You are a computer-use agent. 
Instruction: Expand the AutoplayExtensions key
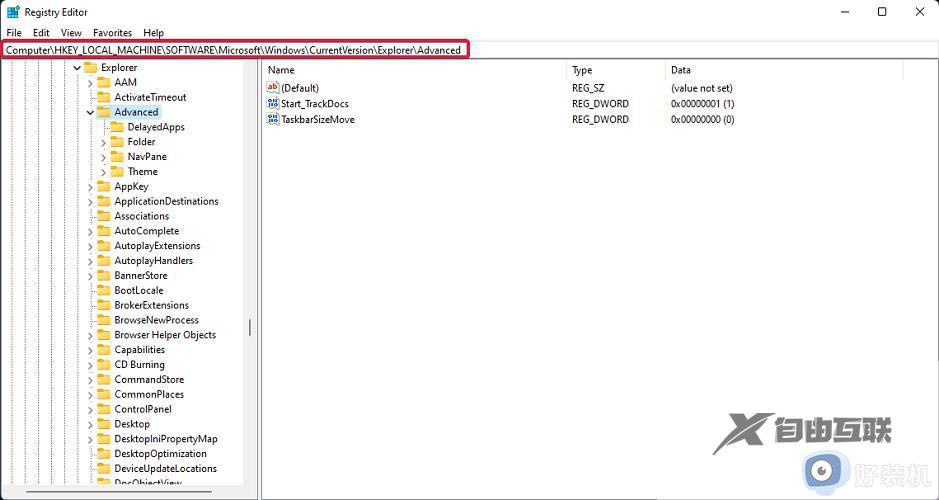coord(90,246)
